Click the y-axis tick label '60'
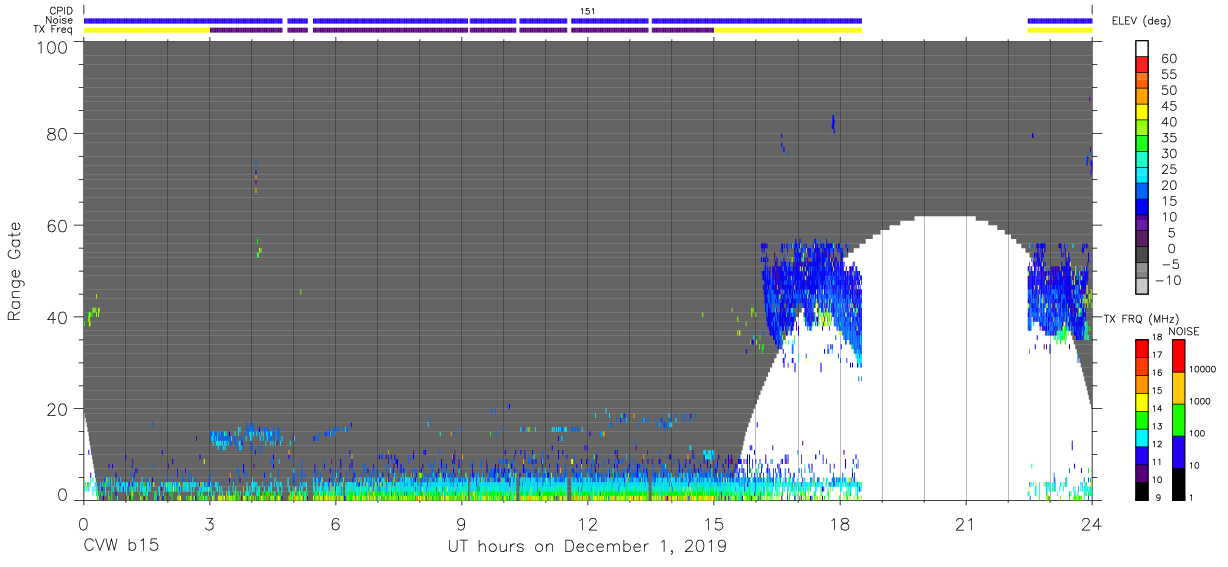This screenshot has height=567, width=1228. 57,225
